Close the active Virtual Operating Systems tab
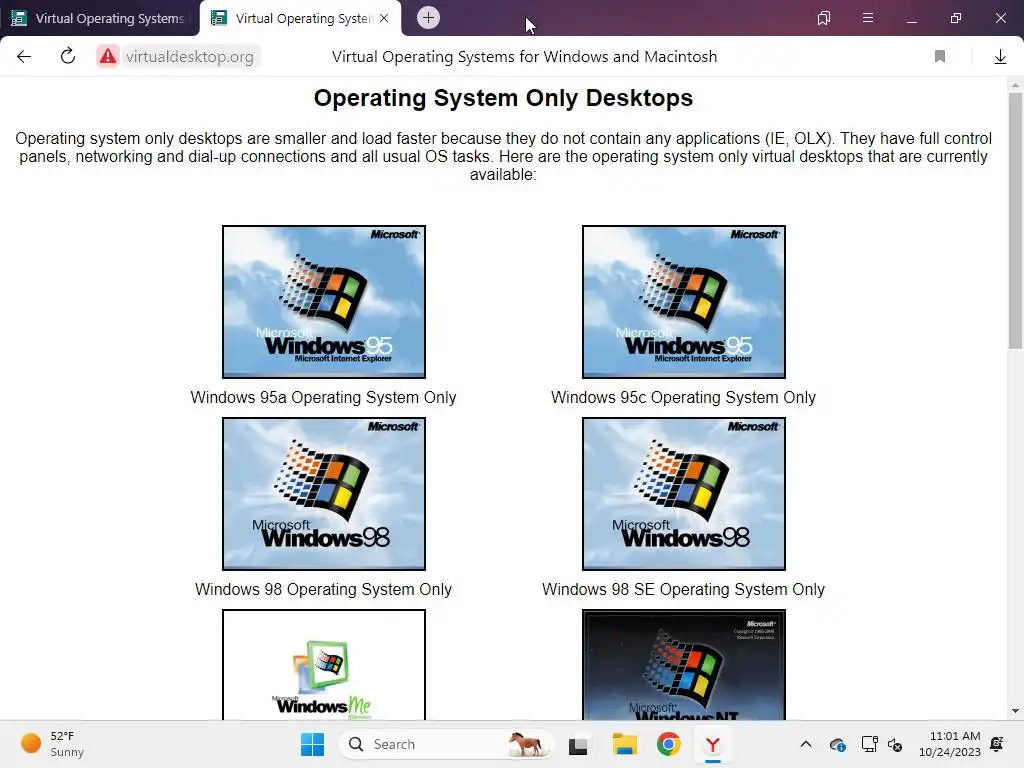 point(384,18)
